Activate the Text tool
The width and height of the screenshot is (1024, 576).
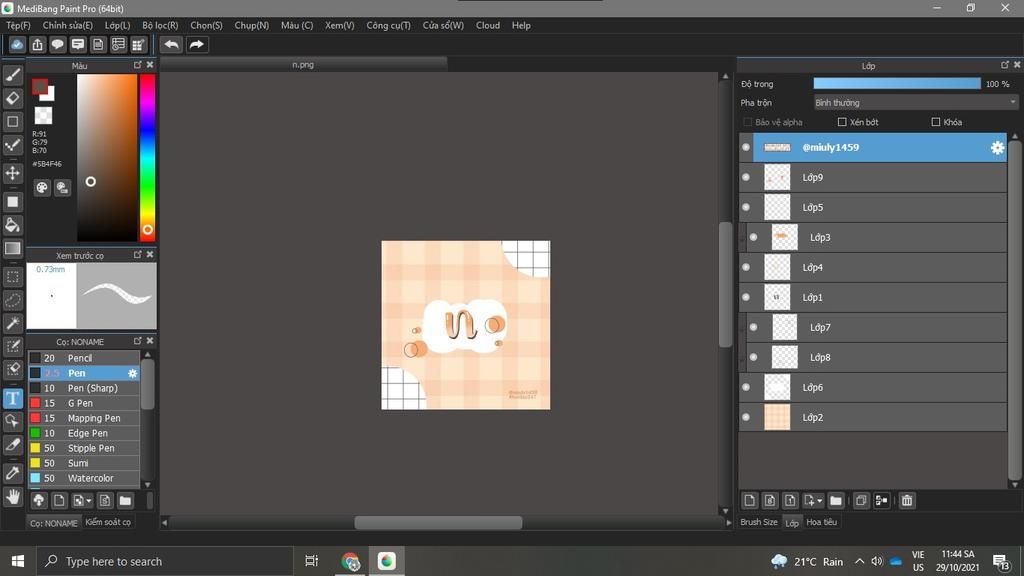pos(12,398)
